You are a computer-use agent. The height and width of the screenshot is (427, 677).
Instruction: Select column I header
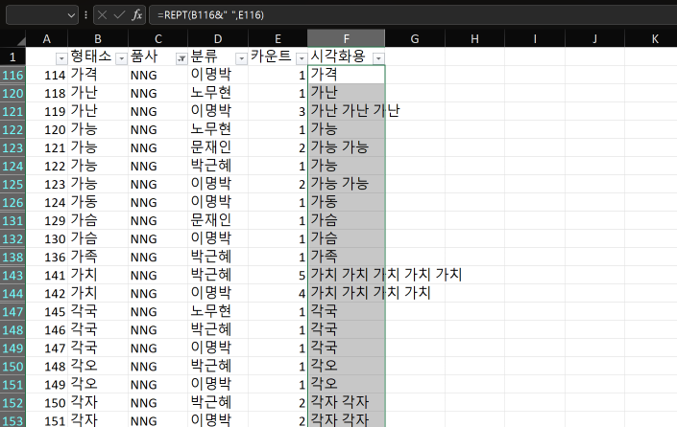point(535,39)
